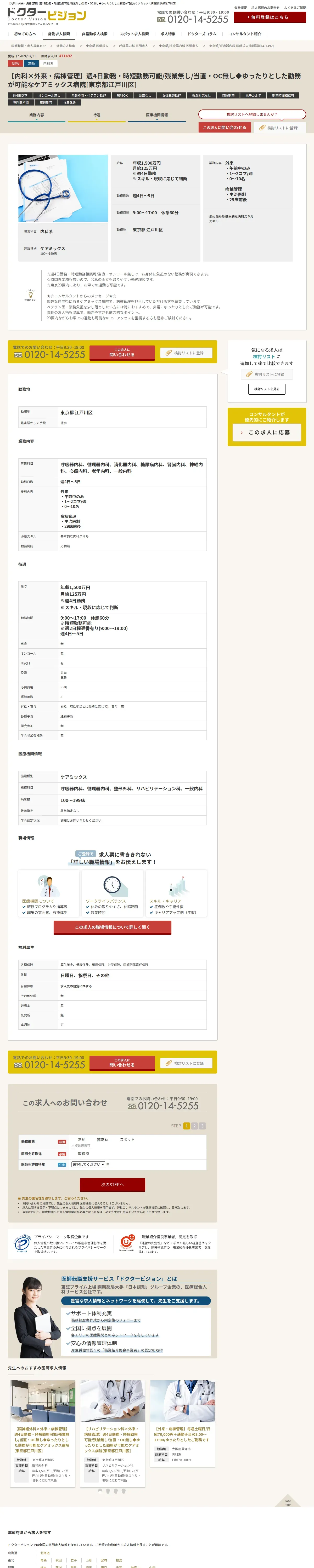Screen dimensions: 314x1568
Task: Click 問い合わせる in the first yellow phone bar
Action: click(x=122, y=353)
